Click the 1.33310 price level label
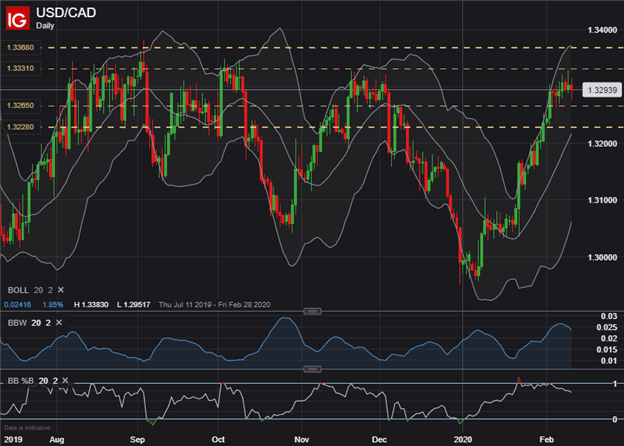624x446 pixels. pos(19,68)
